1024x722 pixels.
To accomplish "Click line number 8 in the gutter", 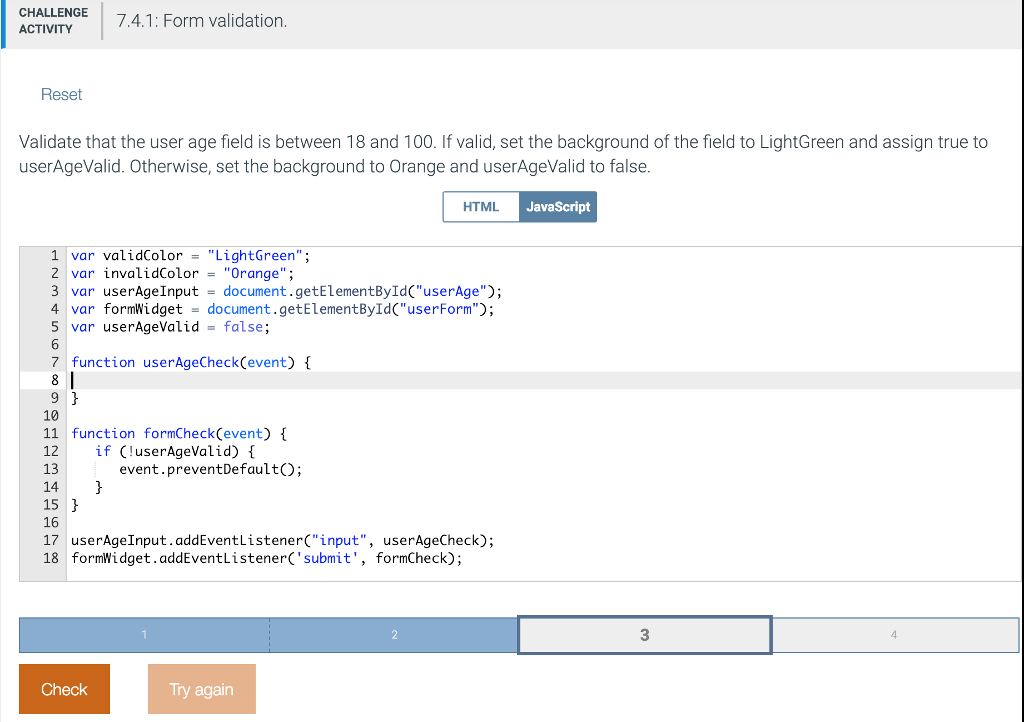I will [52, 380].
